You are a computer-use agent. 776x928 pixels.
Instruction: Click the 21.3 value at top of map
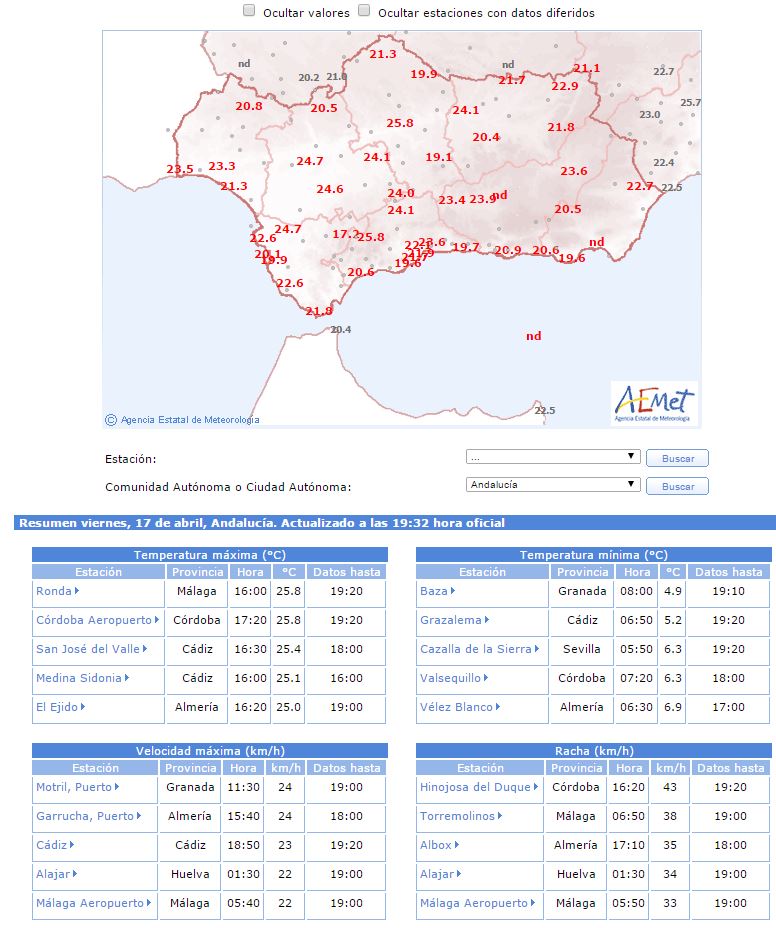pos(383,54)
